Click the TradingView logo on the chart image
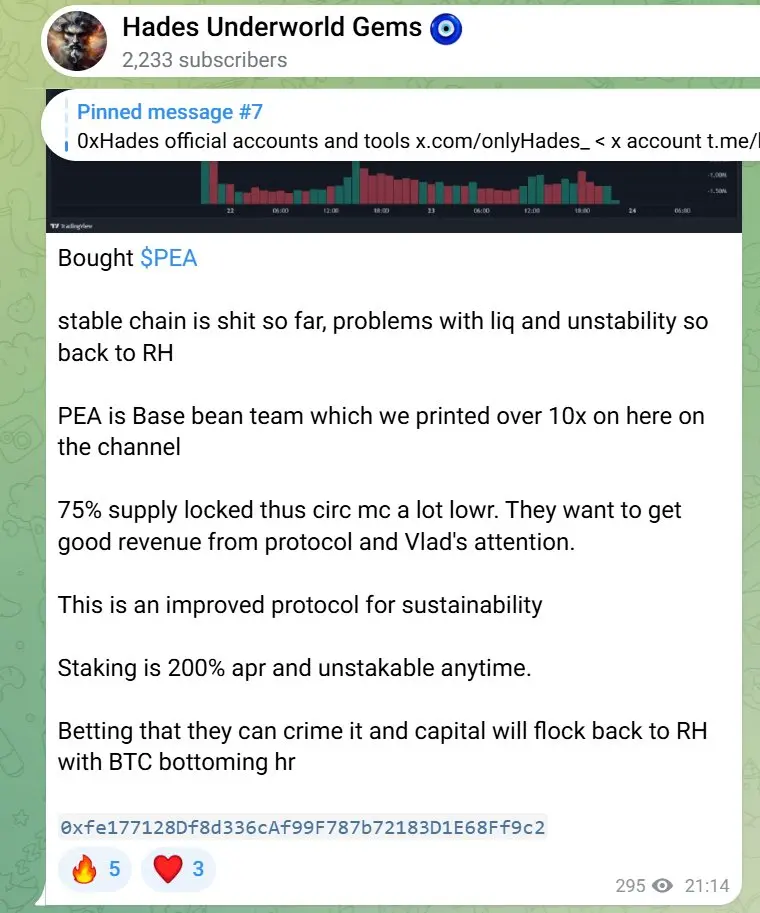Screen dimensions: 760x913 [72, 226]
